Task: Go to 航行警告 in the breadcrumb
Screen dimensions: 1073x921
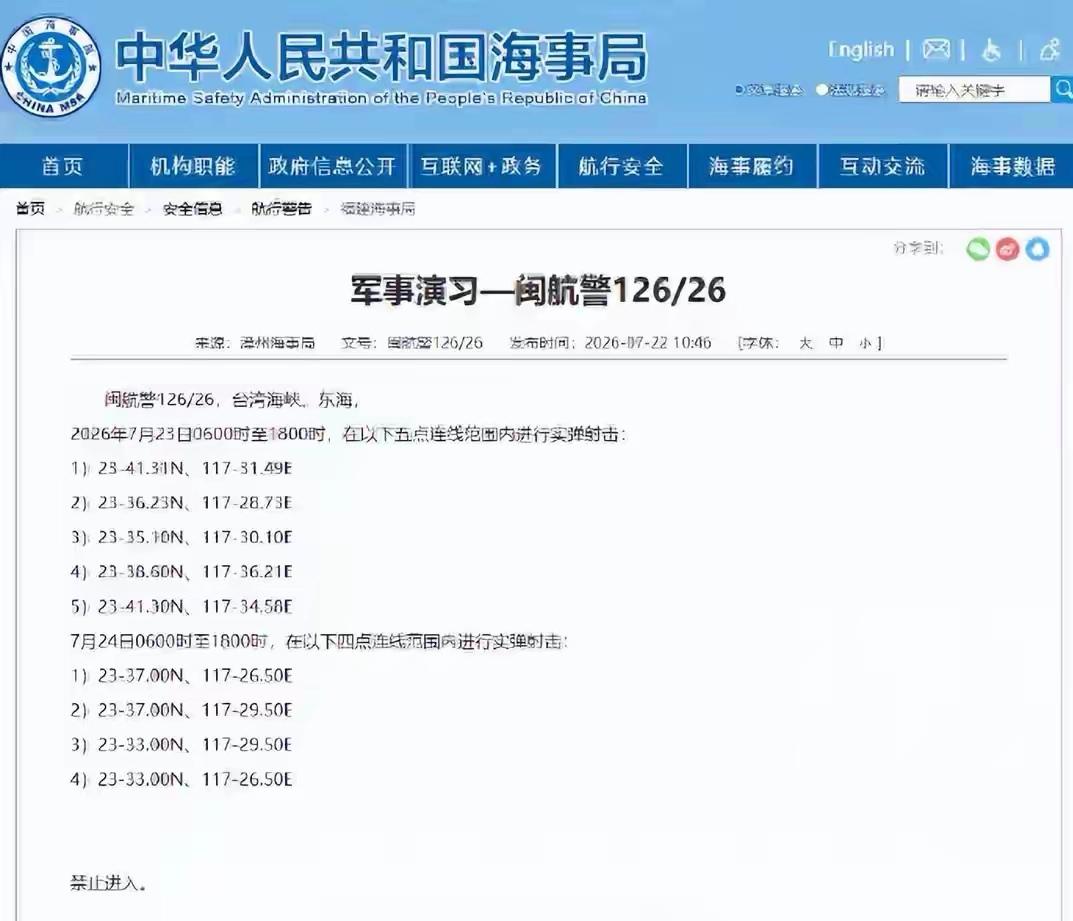Action: click(281, 209)
